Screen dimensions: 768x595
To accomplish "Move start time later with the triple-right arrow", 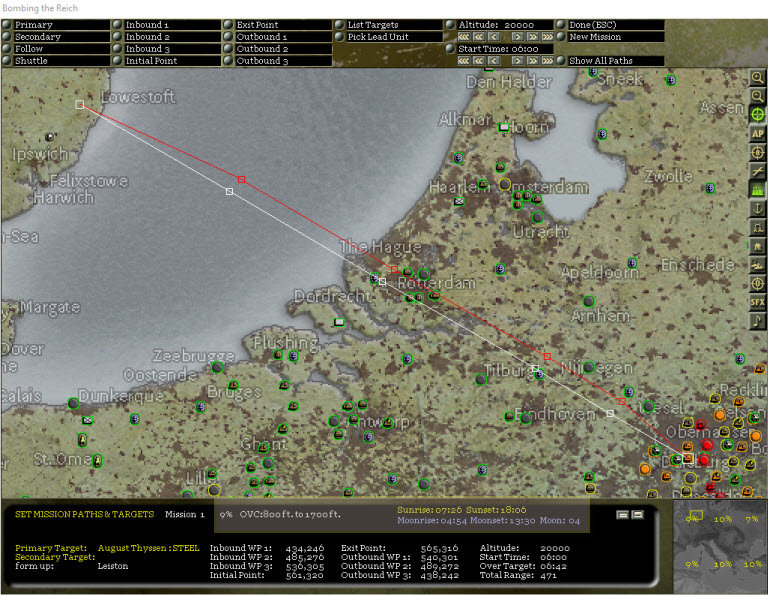I will click(x=547, y=61).
